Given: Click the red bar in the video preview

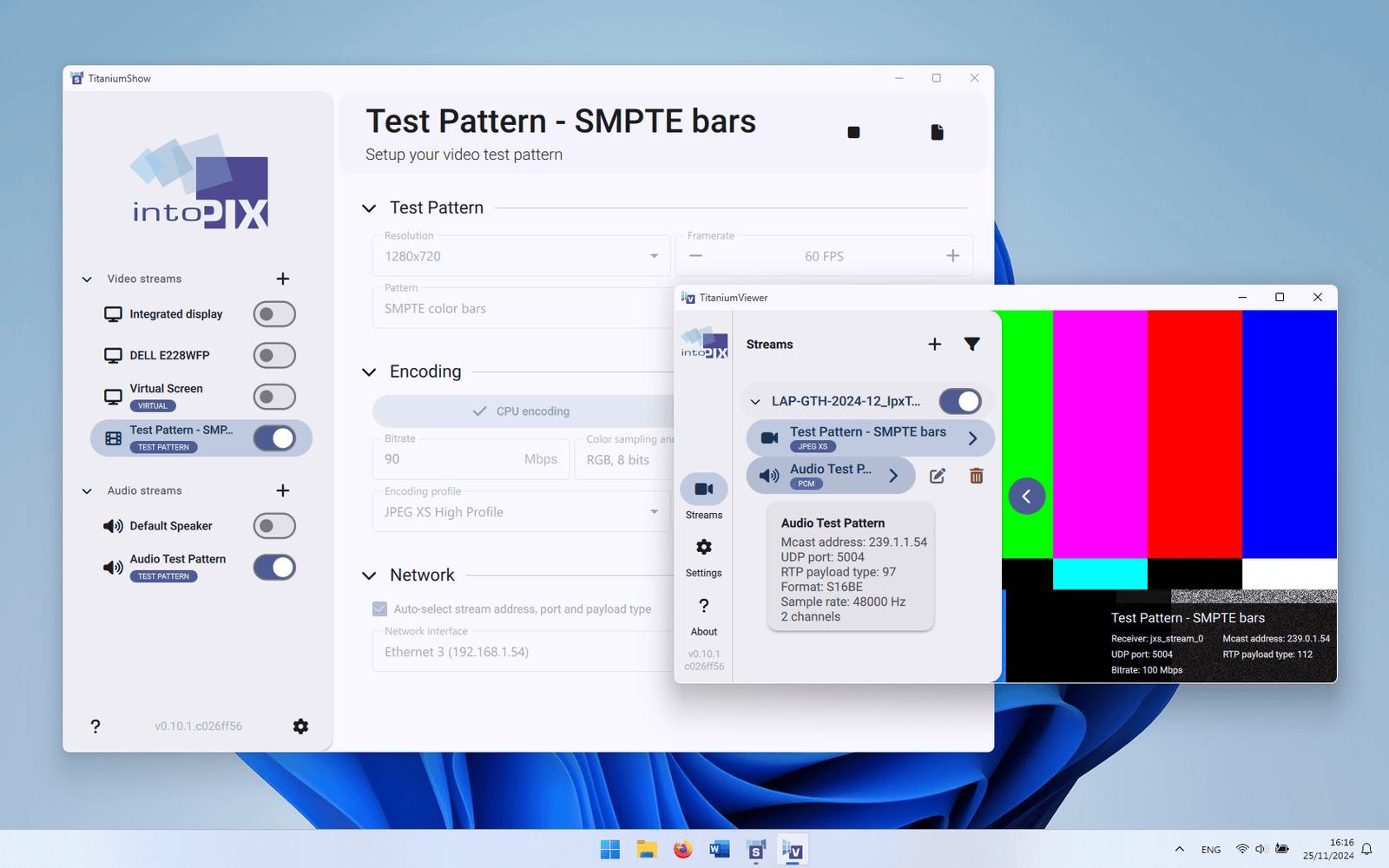Looking at the screenshot, I should tap(1195, 434).
